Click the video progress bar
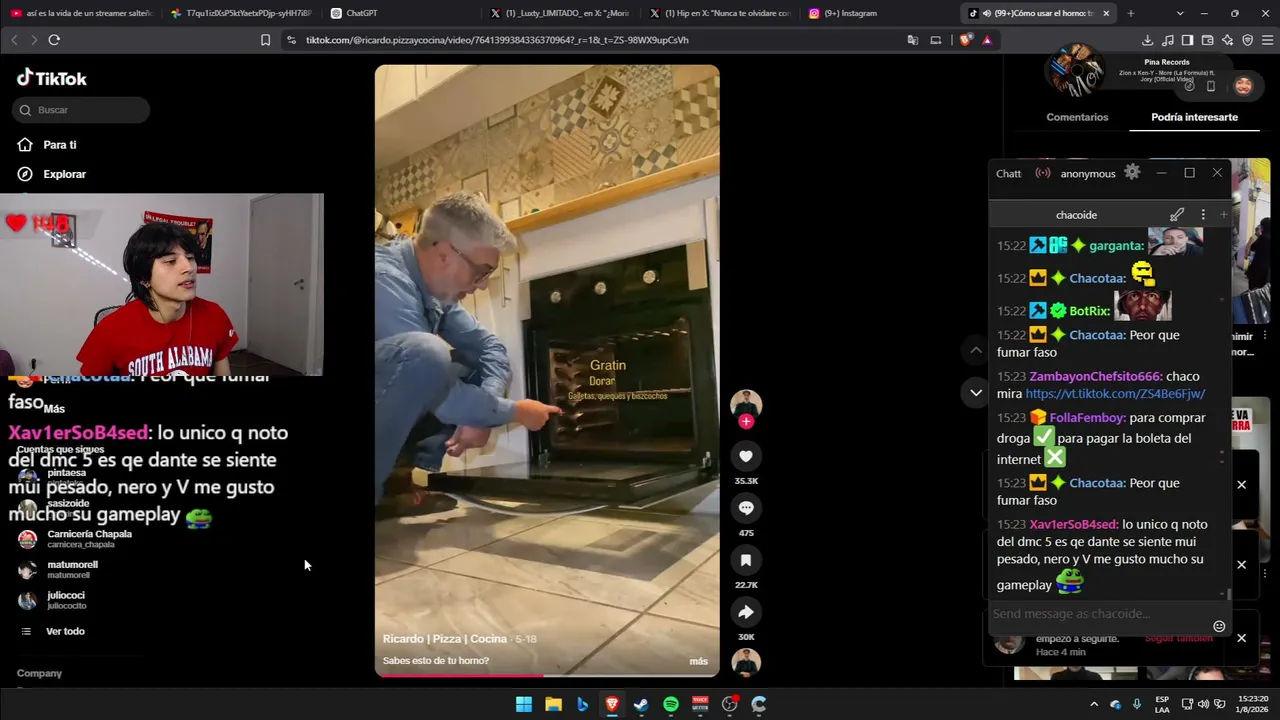 pos(547,675)
